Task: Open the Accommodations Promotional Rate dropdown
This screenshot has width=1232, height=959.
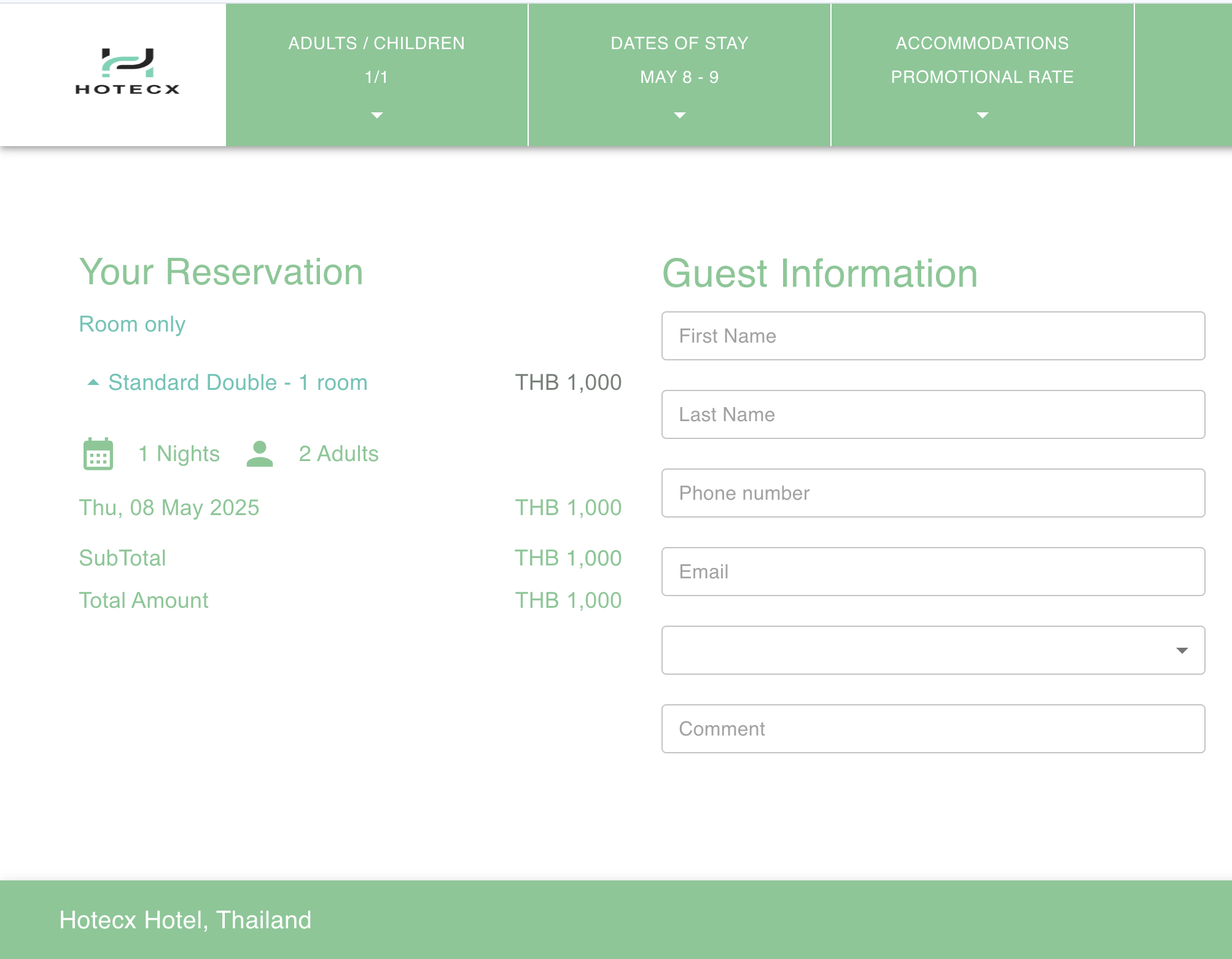Action: coord(982,75)
